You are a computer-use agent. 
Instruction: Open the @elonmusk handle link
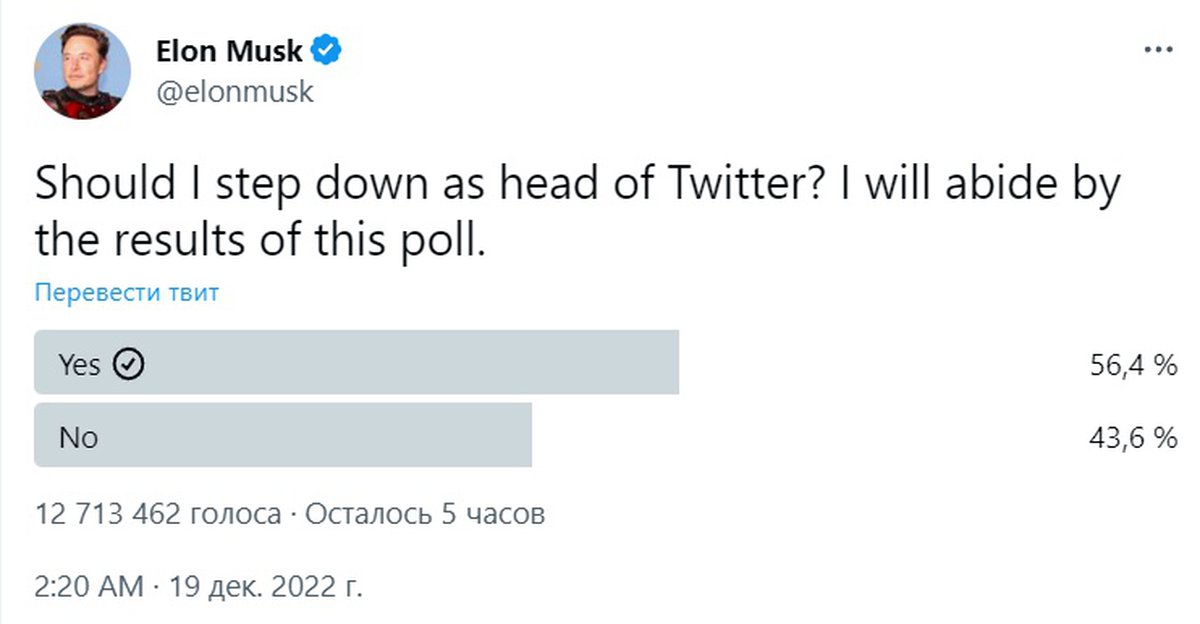click(x=235, y=92)
